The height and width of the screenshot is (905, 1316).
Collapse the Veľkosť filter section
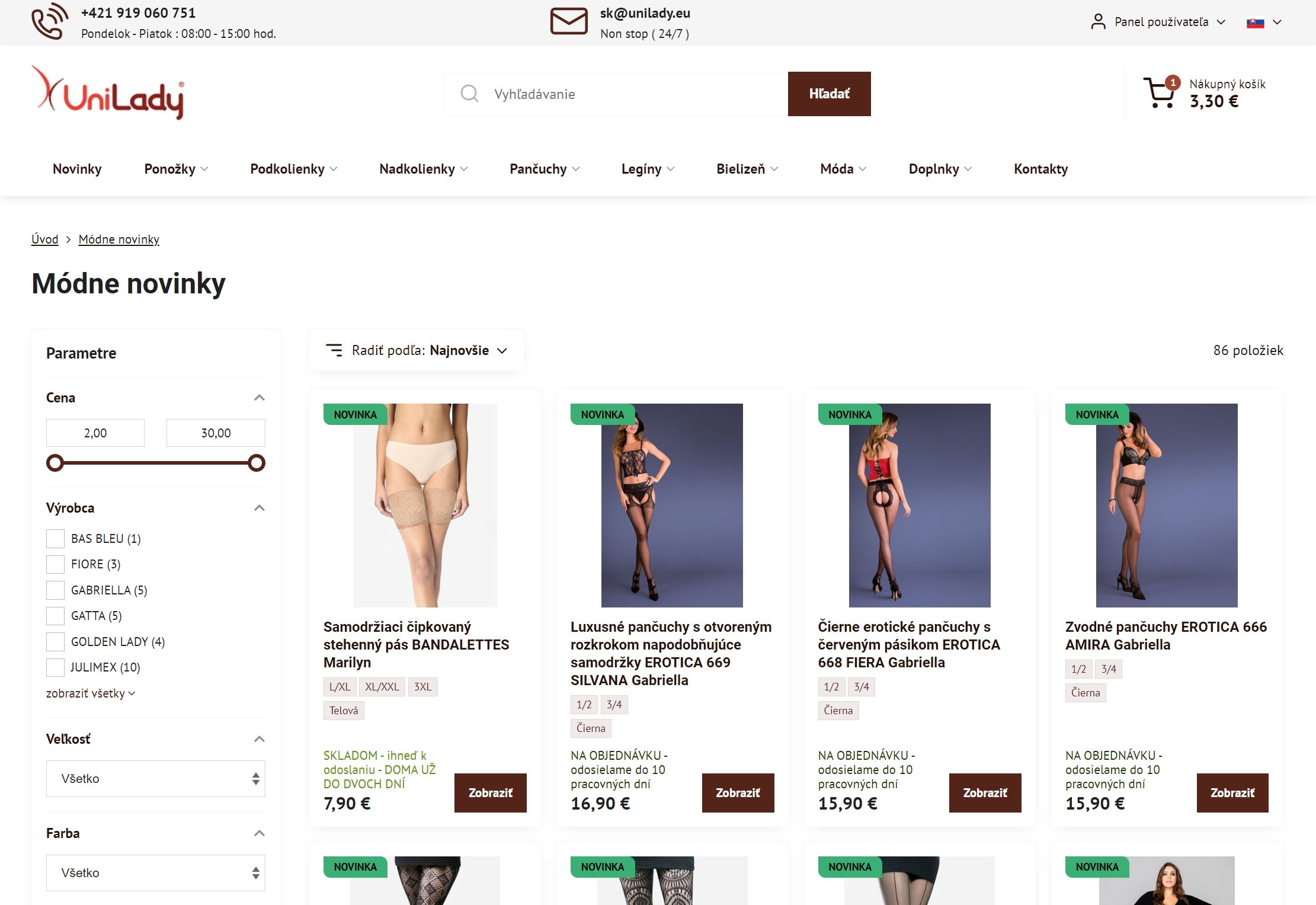pyautogui.click(x=259, y=739)
